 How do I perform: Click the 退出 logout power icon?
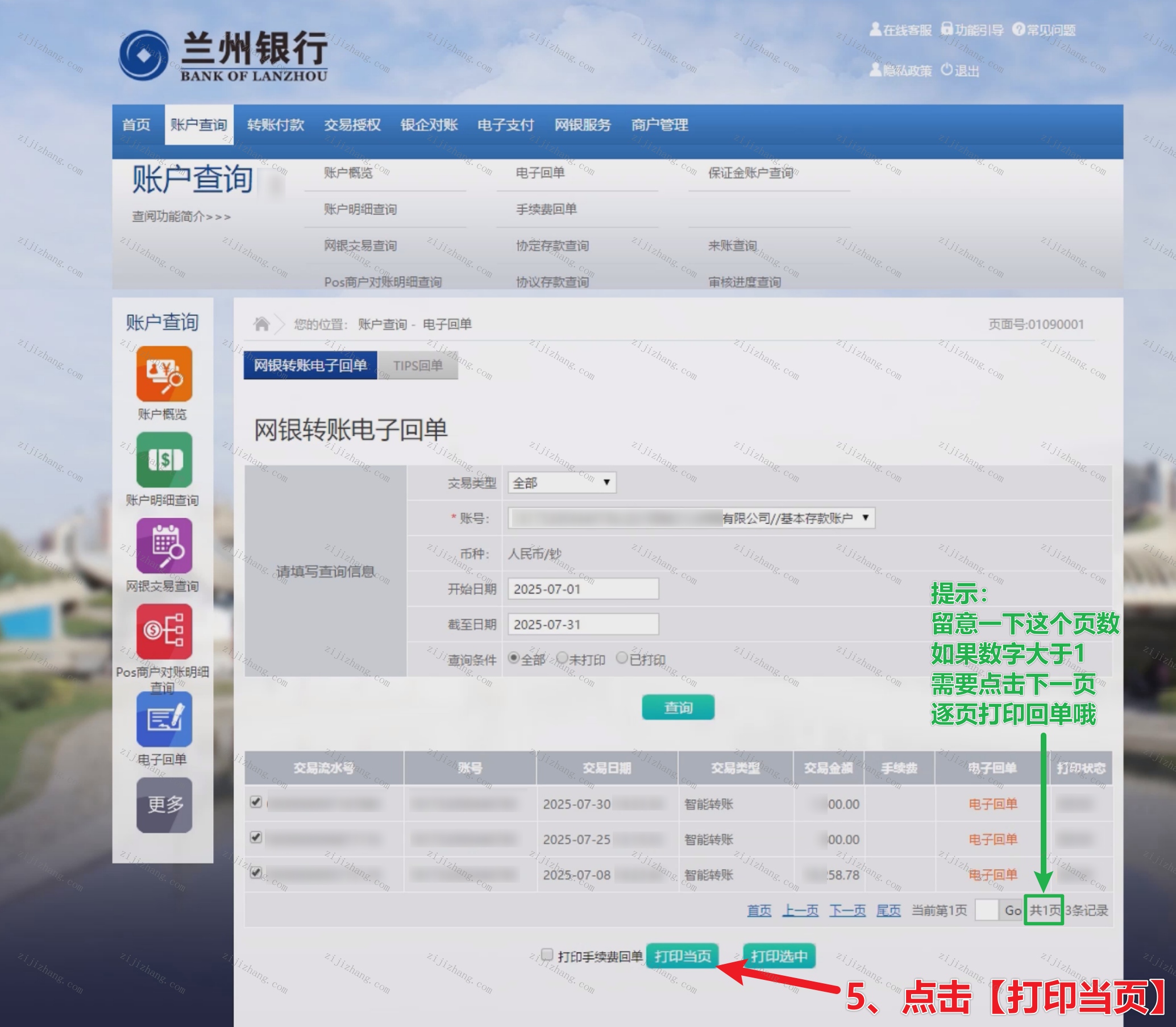[x=947, y=70]
